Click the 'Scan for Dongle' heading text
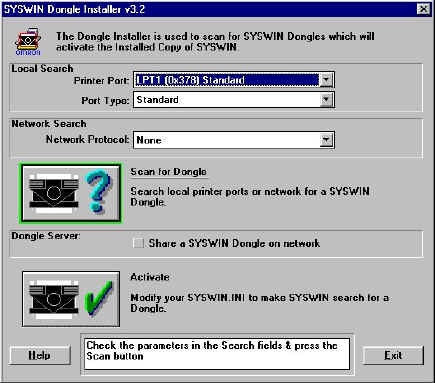 click(168, 172)
